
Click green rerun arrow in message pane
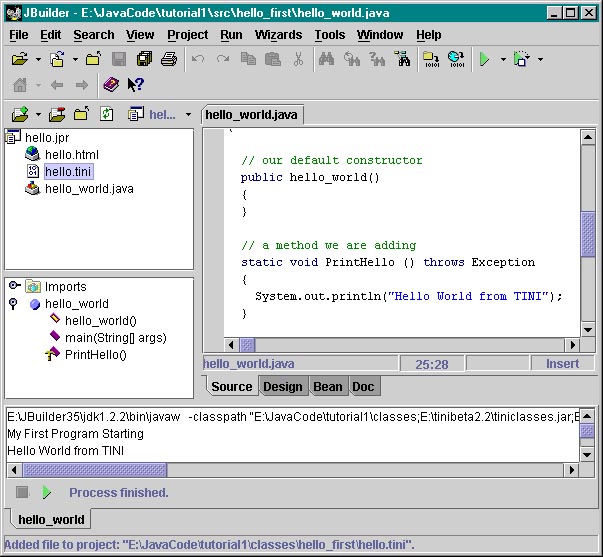[46, 493]
